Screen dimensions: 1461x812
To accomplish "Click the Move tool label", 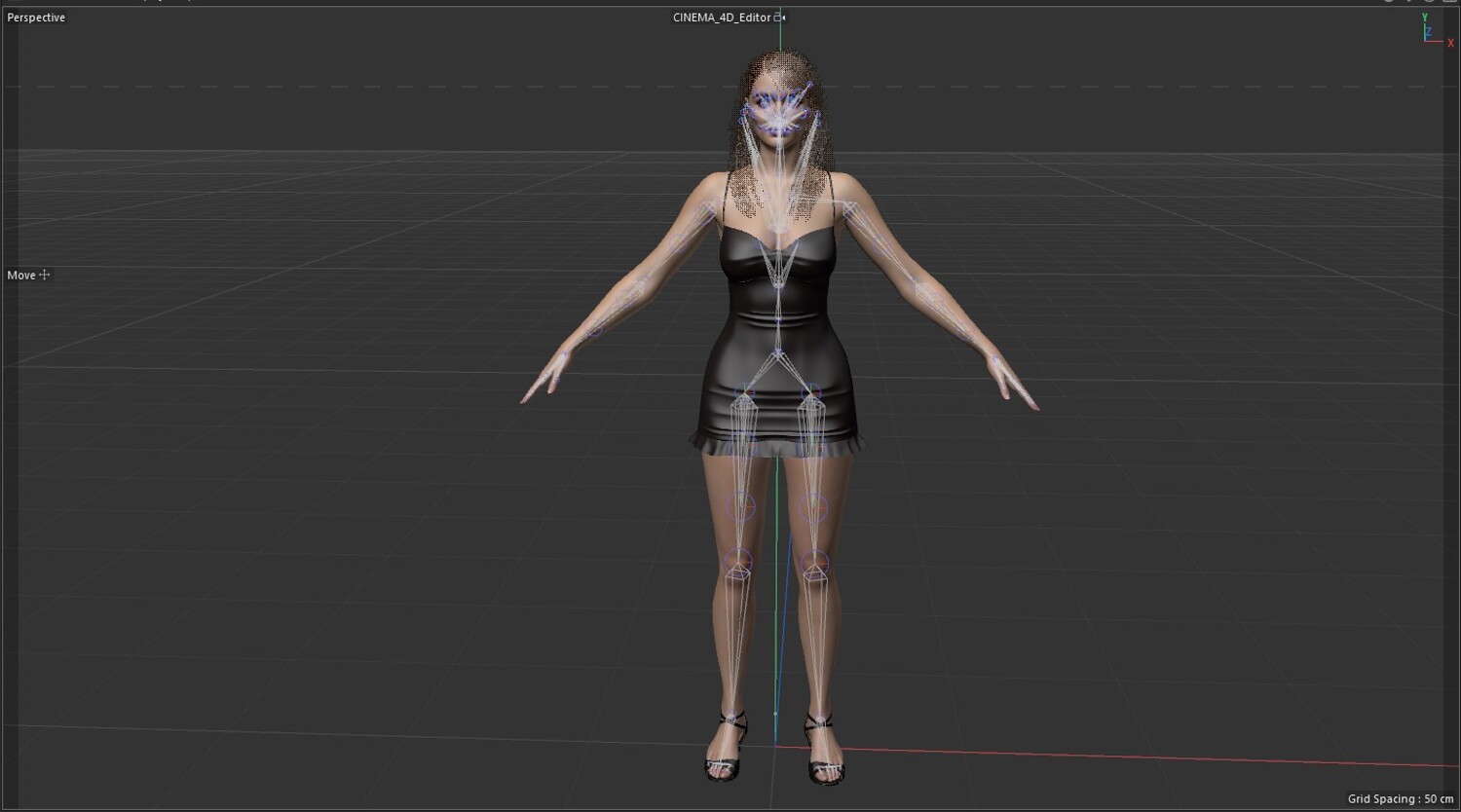I will [x=21, y=276].
